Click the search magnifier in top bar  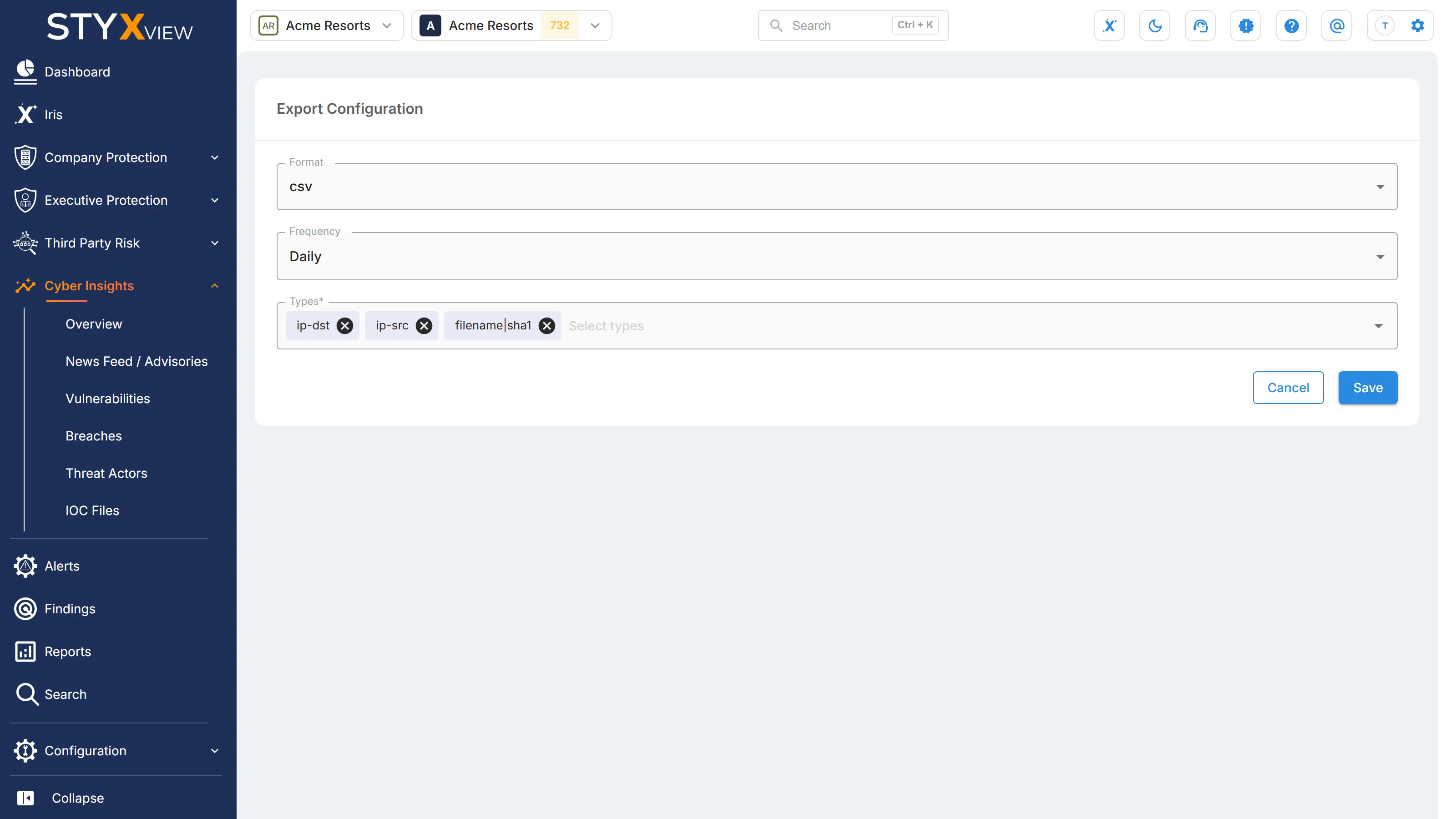[x=776, y=25]
